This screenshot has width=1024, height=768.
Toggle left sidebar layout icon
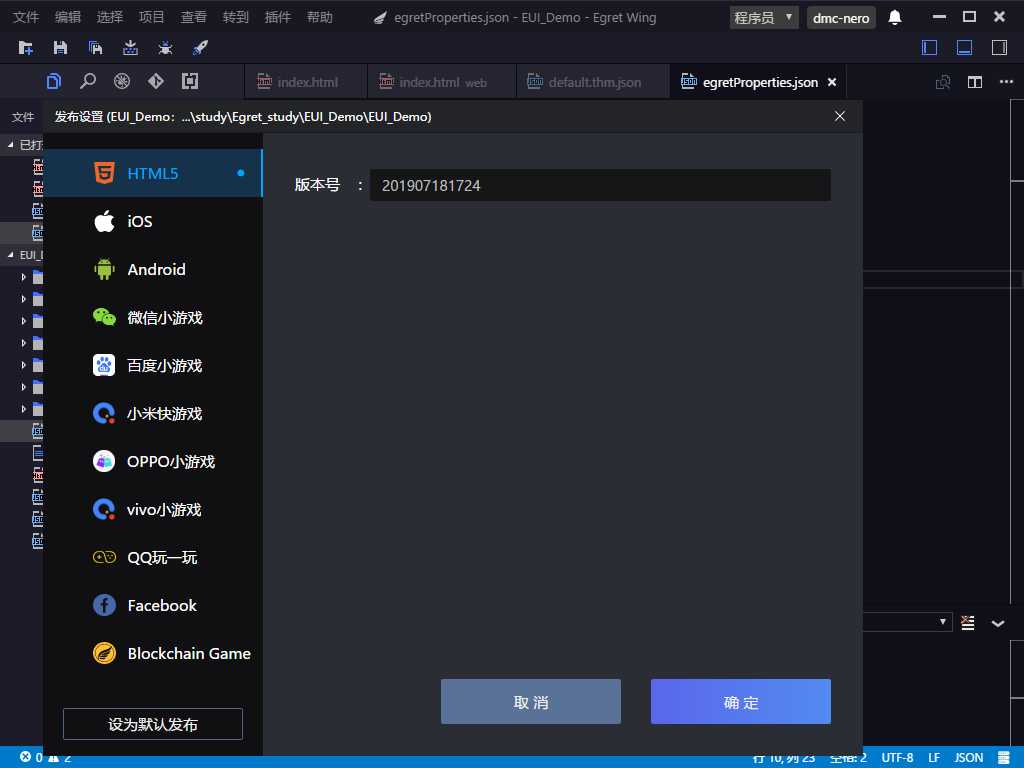point(929,48)
